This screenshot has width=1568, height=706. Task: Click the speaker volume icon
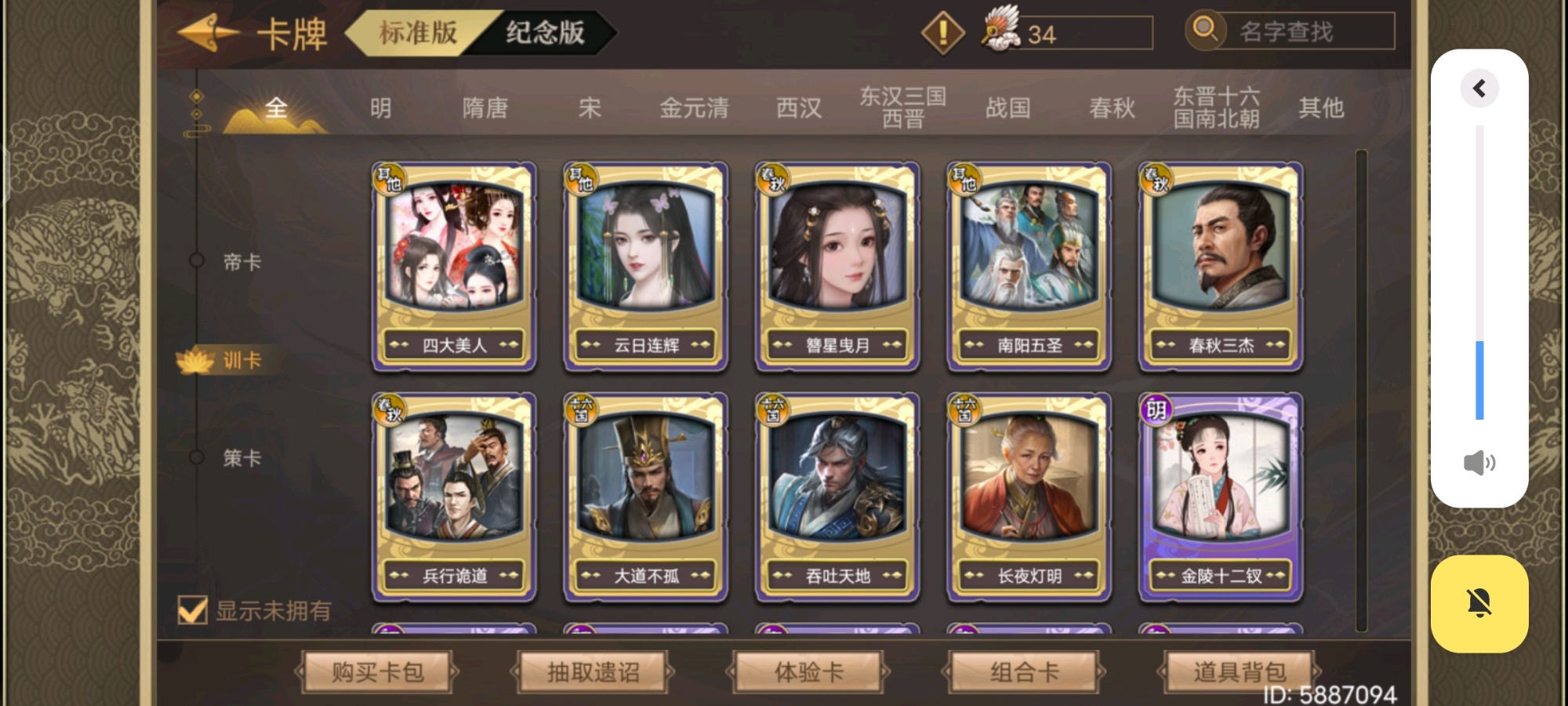(x=1479, y=463)
